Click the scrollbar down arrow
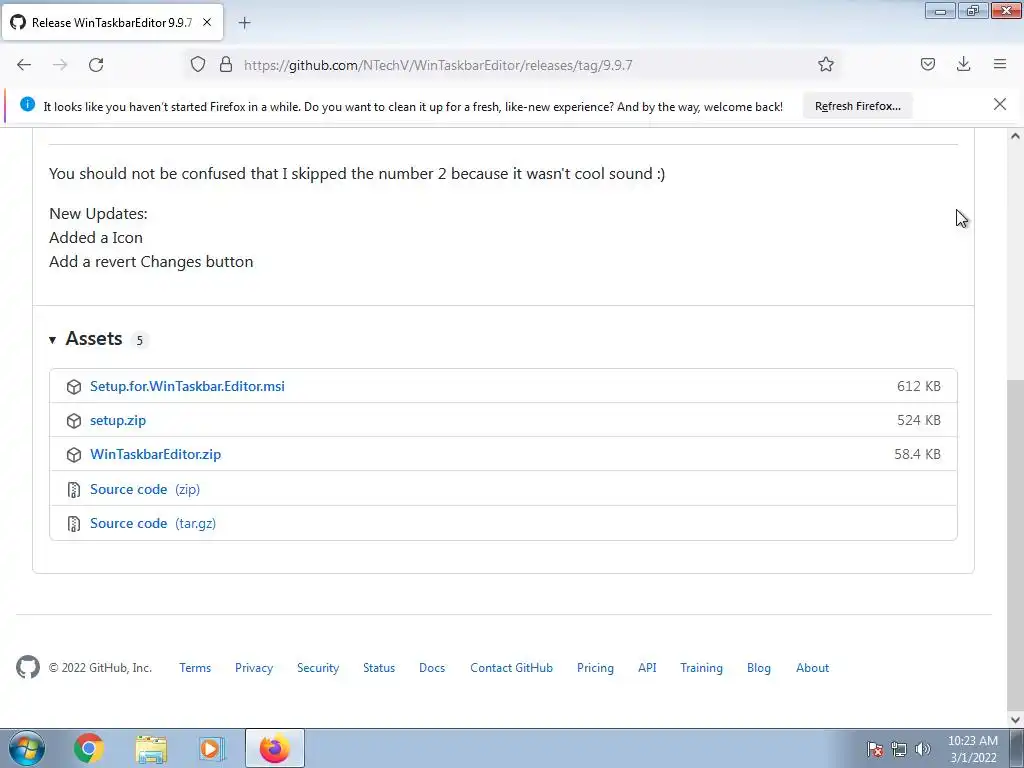This screenshot has height=768, width=1024. pos(1015,719)
